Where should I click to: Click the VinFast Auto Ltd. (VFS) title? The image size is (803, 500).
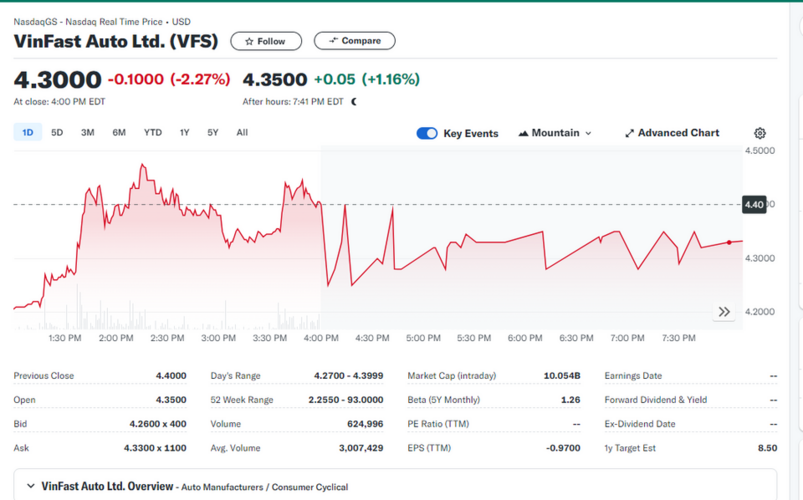click(x=116, y=41)
